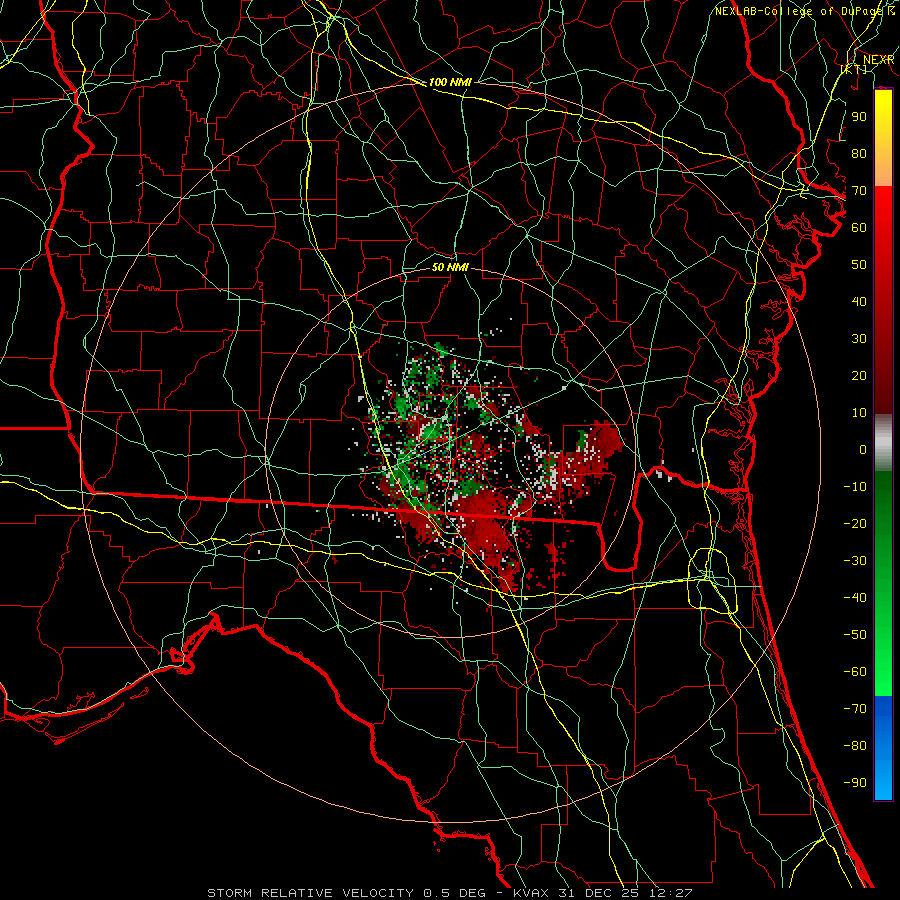
Task: Click the positive "40" scale label
Action: click(x=859, y=301)
